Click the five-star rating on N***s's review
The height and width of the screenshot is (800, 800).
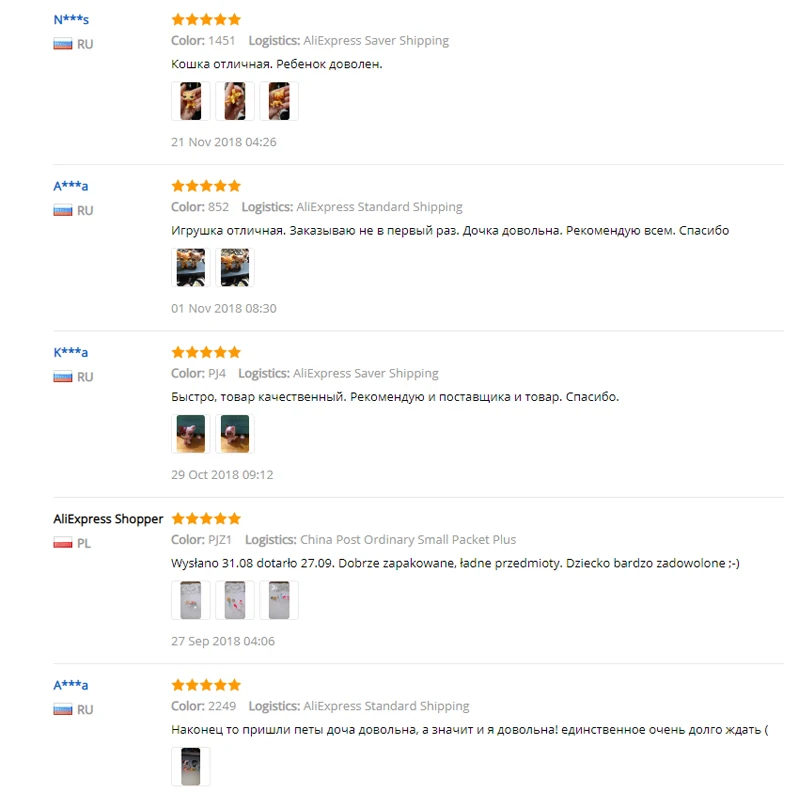pyautogui.click(x=206, y=19)
